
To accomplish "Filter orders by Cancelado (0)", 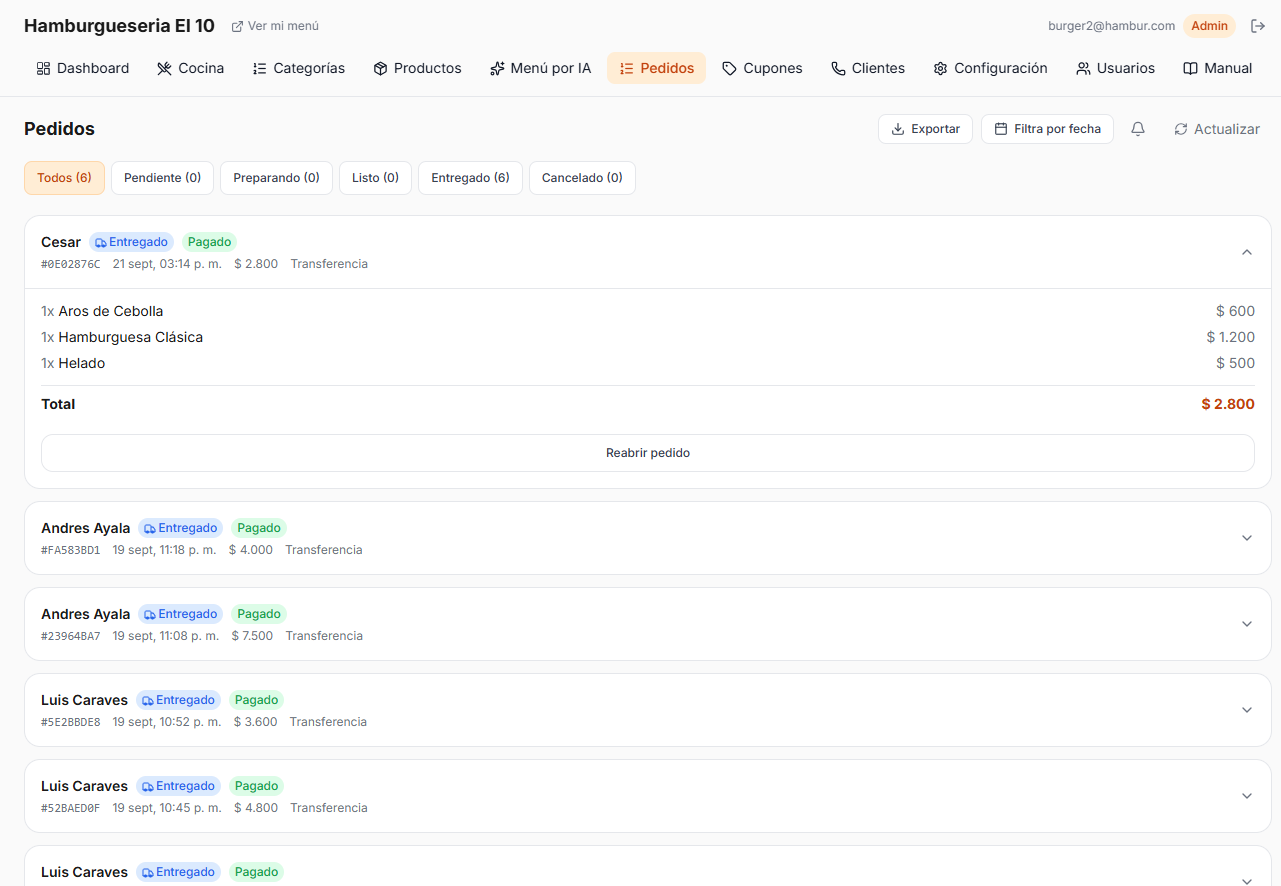I will click(x=582, y=178).
